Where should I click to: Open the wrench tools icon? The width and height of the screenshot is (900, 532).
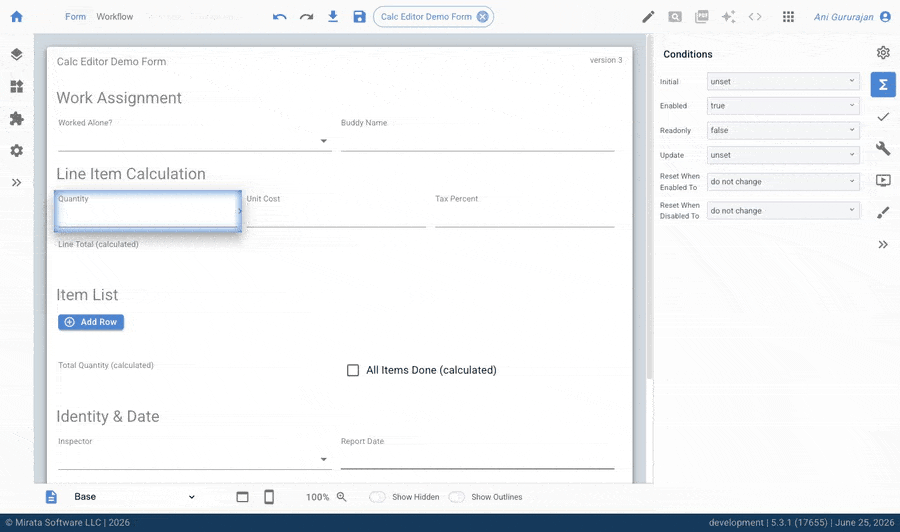click(883, 149)
